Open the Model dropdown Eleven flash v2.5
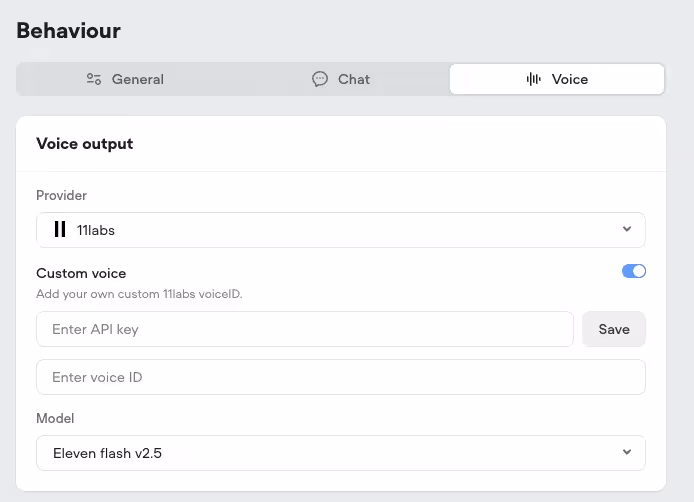 pyautogui.click(x=340, y=453)
